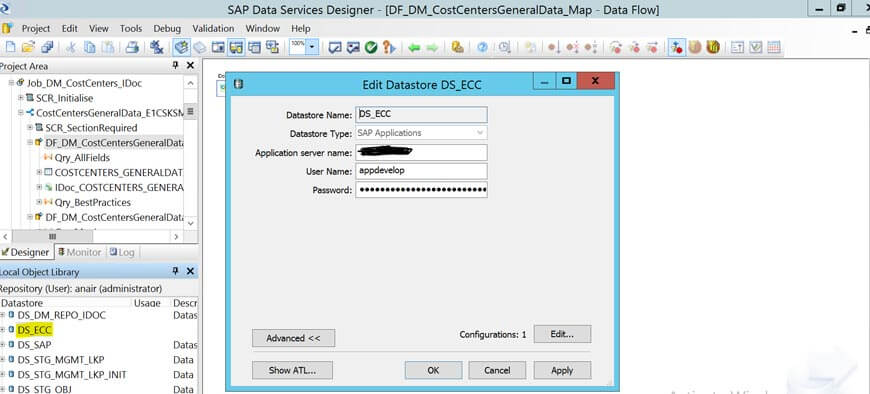Expand the DS_DM_REPO_IDOC datastore
The height and width of the screenshot is (394, 870).
pyautogui.click(x=3, y=315)
